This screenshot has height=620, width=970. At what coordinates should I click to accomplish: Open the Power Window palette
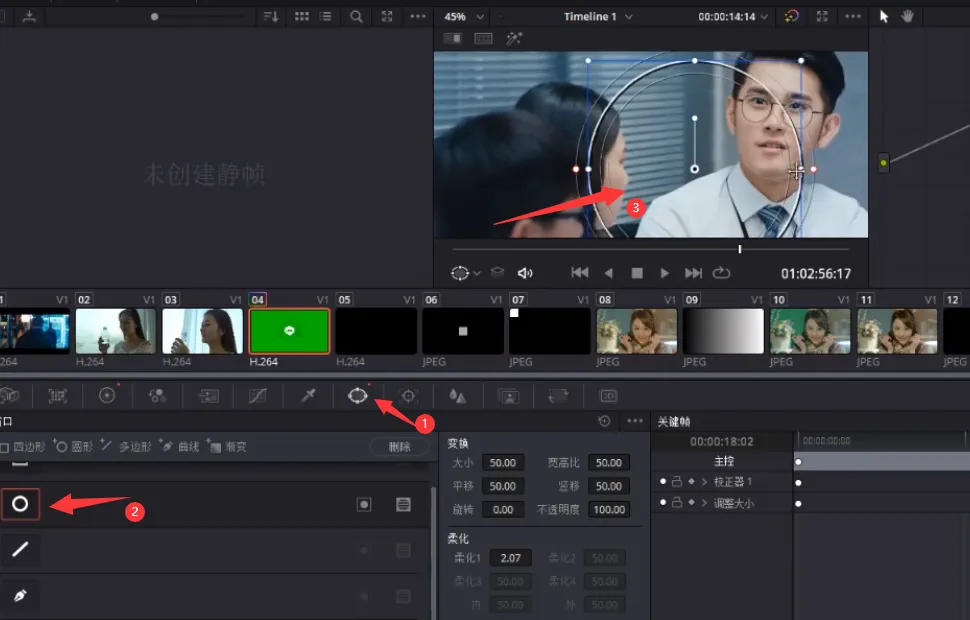(x=358, y=395)
